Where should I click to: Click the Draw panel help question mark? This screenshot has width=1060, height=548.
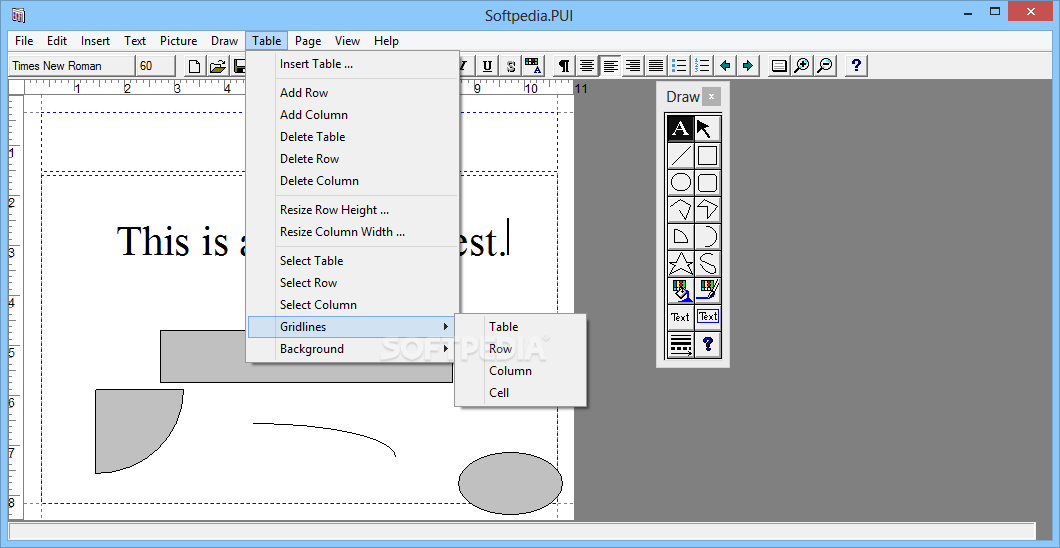coord(707,345)
